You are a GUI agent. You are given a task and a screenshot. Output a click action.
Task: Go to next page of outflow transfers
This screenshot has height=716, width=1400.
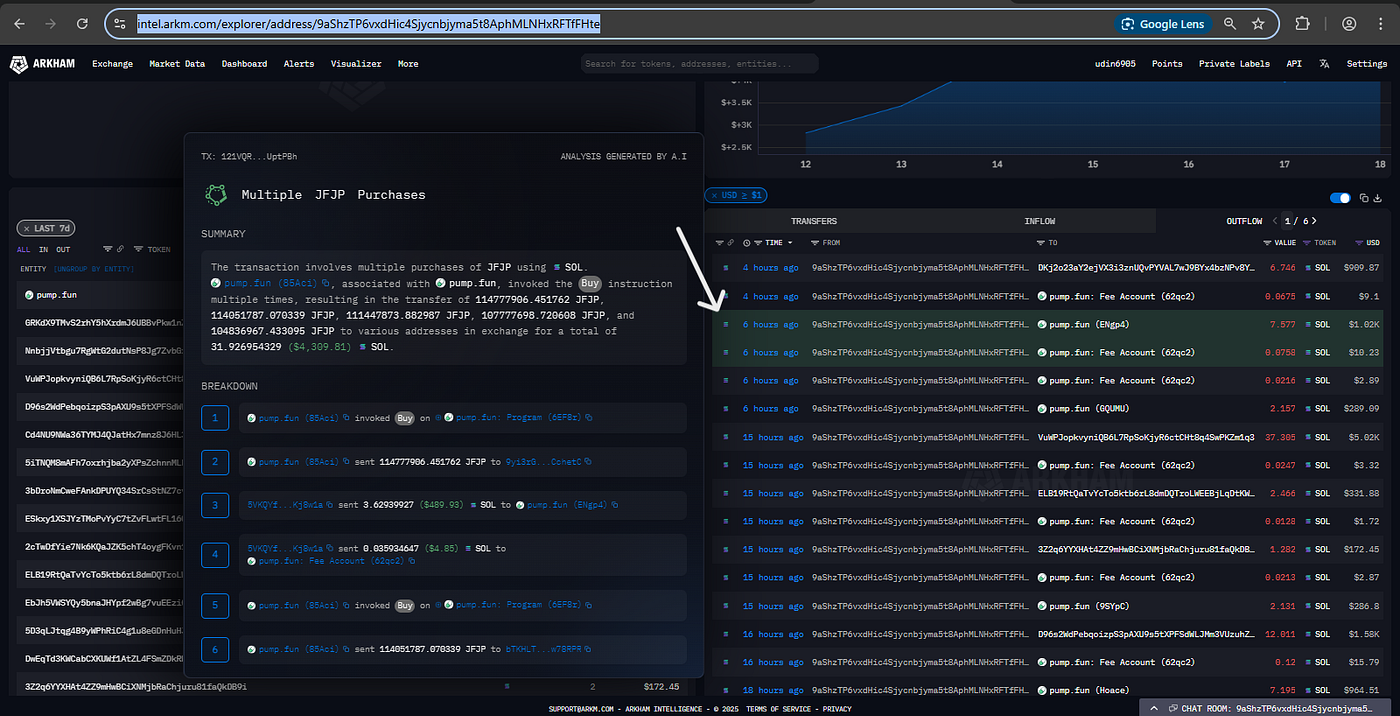click(1314, 221)
